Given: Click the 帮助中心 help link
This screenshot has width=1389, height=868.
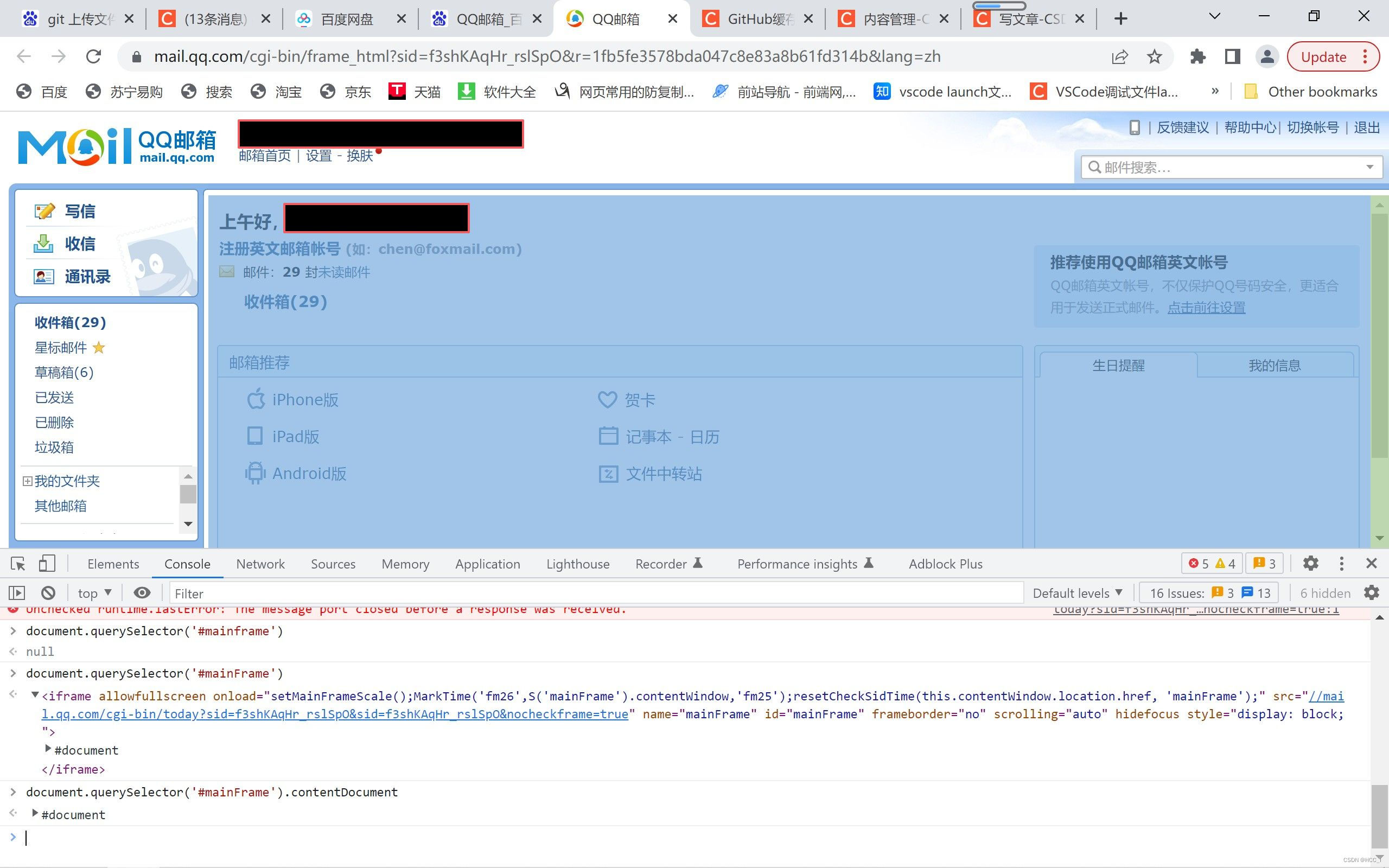Looking at the screenshot, I should pyautogui.click(x=1250, y=127).
